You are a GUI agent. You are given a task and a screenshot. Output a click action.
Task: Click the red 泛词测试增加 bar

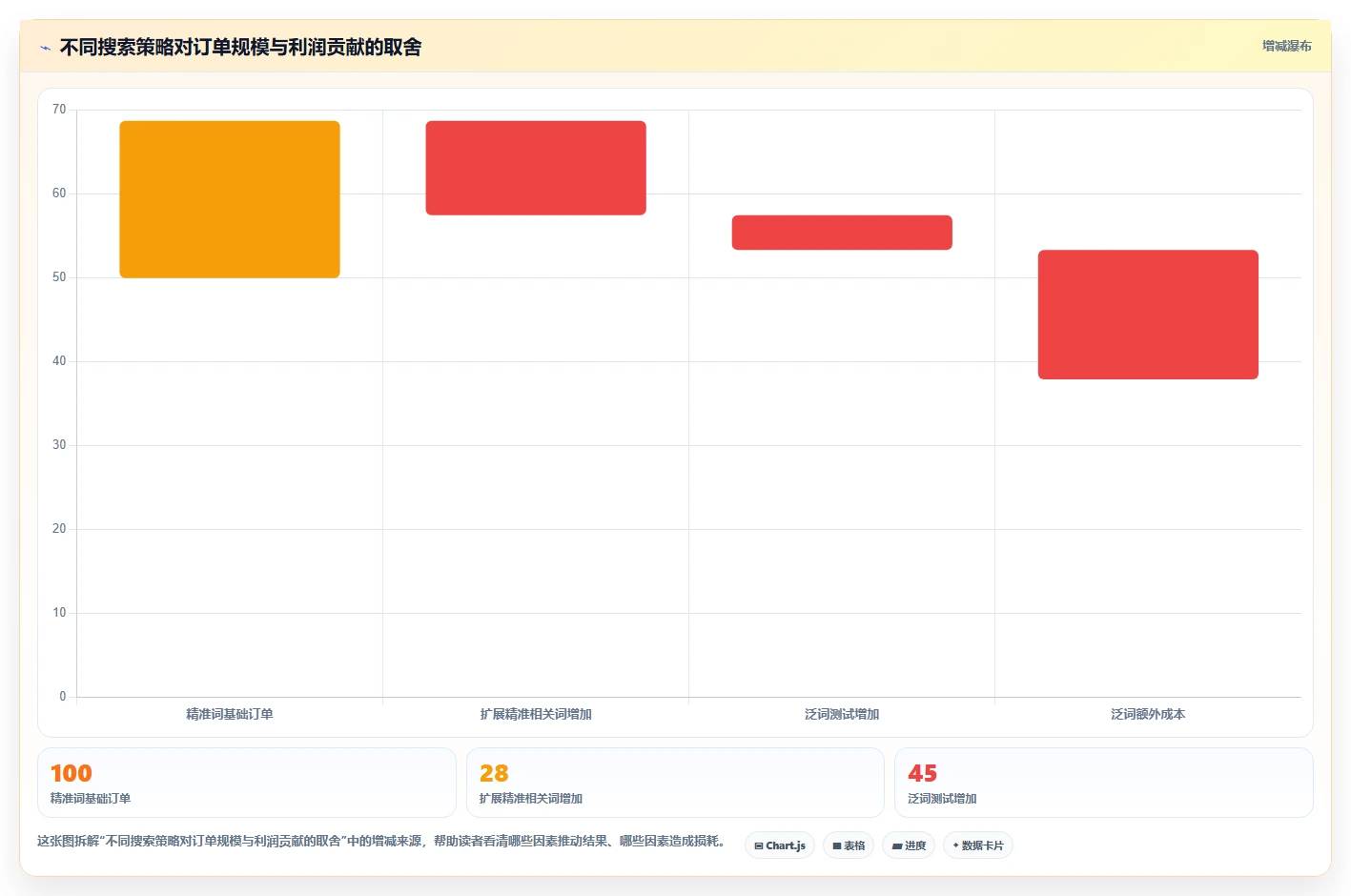[842, 233]
